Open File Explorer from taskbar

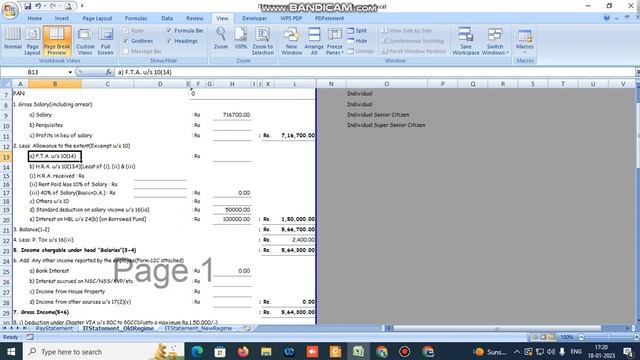(266, 351)
